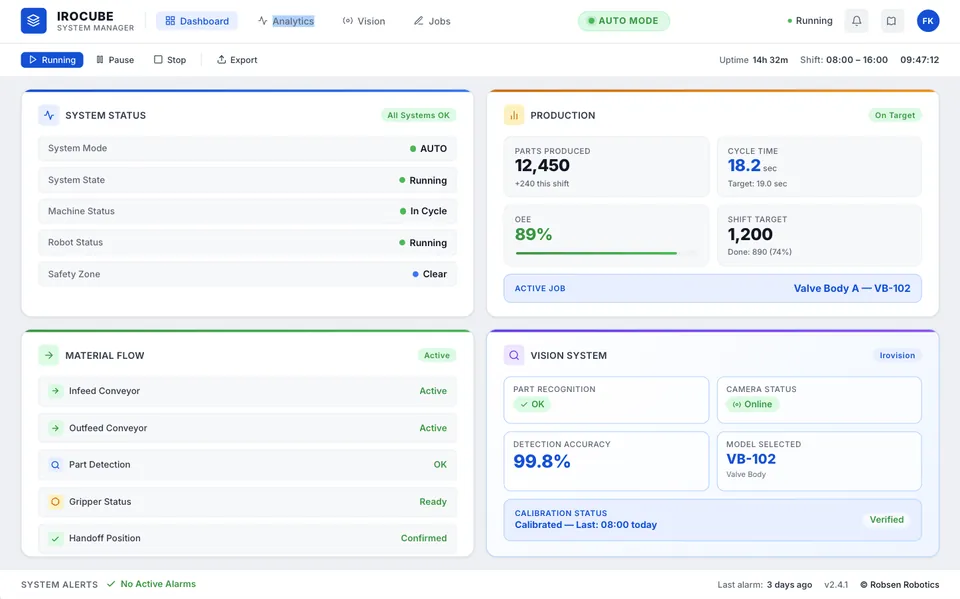This screenshot has height=599, width=960.
Task: Click the No Active Alarms status
Action: tap(151, 584)
